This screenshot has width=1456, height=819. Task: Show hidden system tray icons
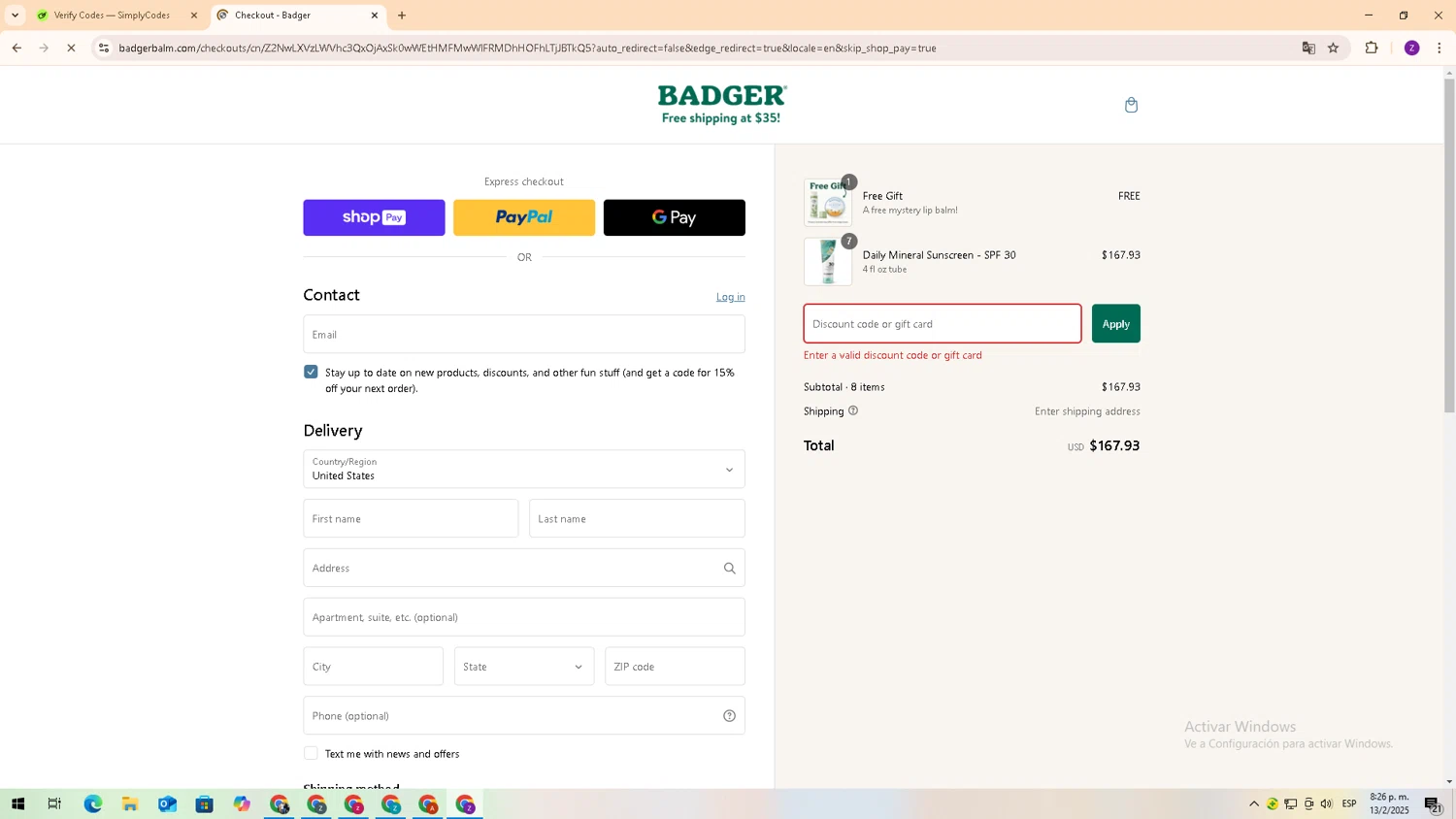1253,803
